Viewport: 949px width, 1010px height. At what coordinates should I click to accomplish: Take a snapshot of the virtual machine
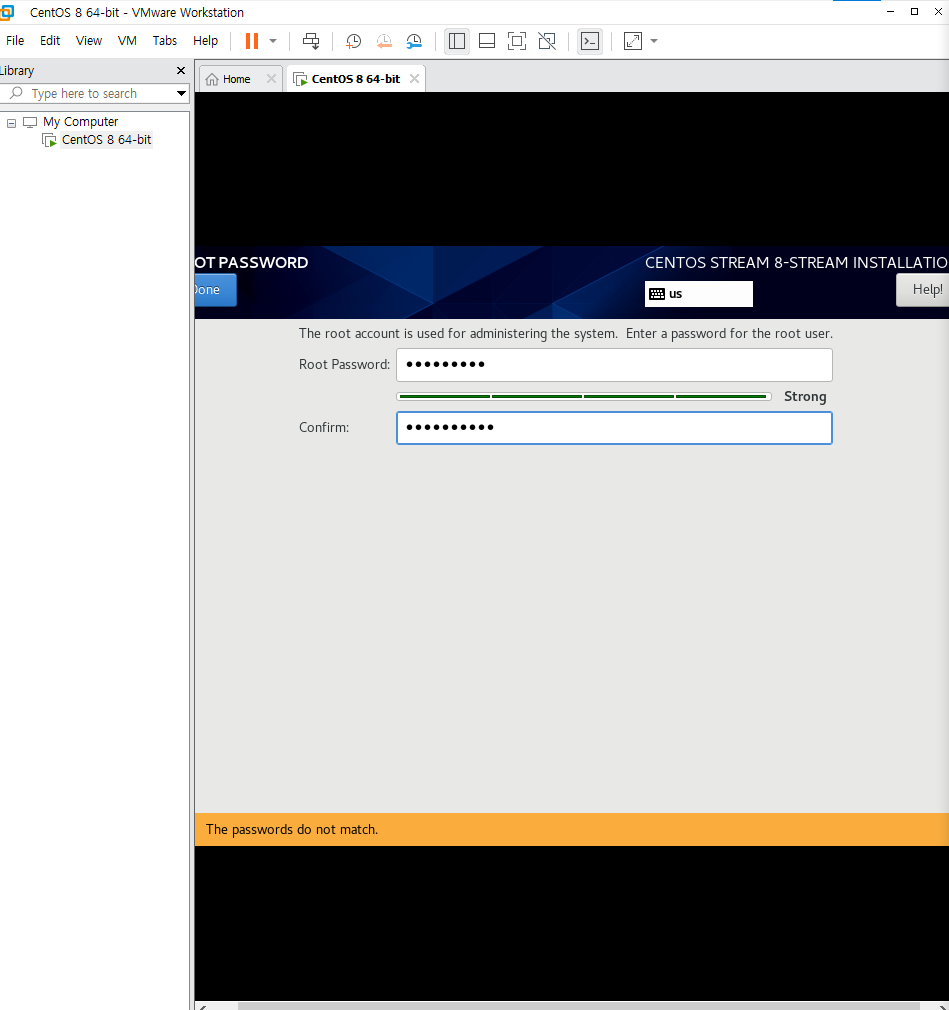353,41
